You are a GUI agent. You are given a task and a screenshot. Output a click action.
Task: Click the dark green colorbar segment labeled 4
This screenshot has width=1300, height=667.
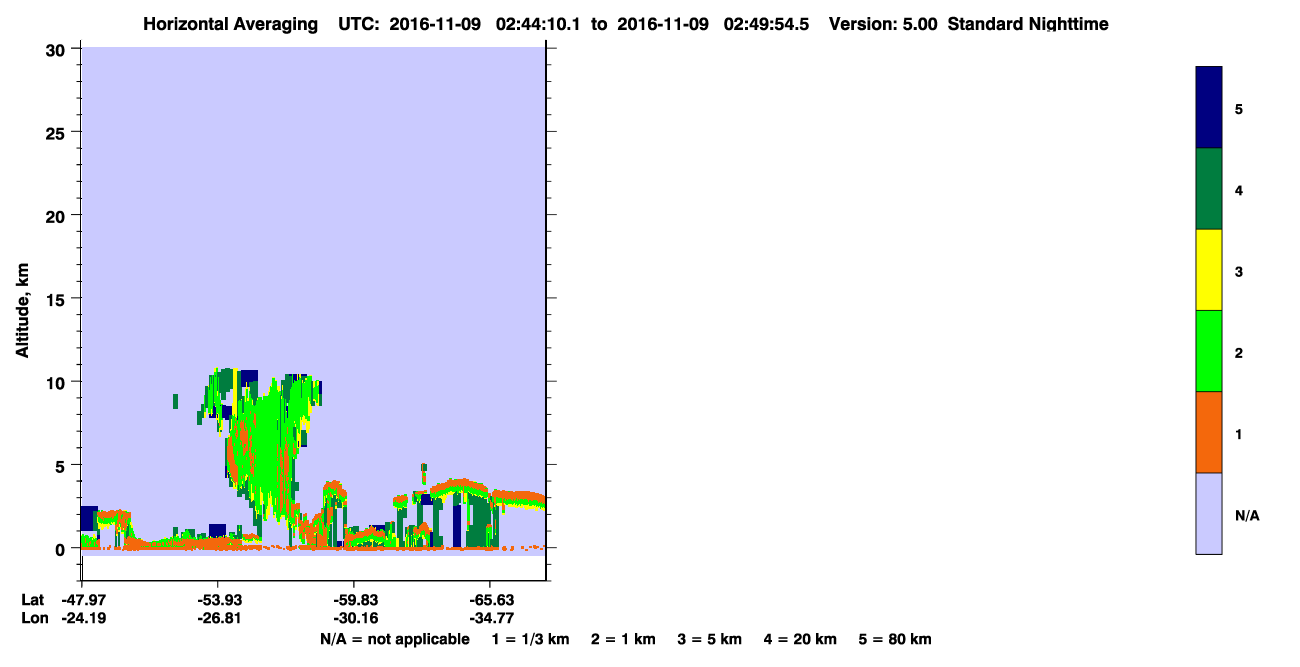click(1209, 189)
